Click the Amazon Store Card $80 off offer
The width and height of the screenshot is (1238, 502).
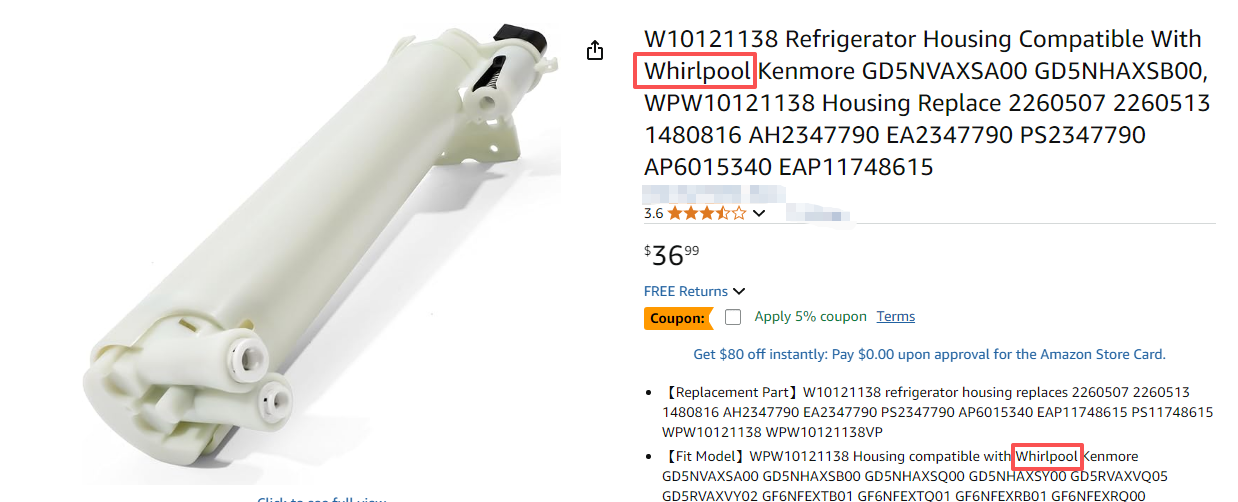click(x=929, y=354)
